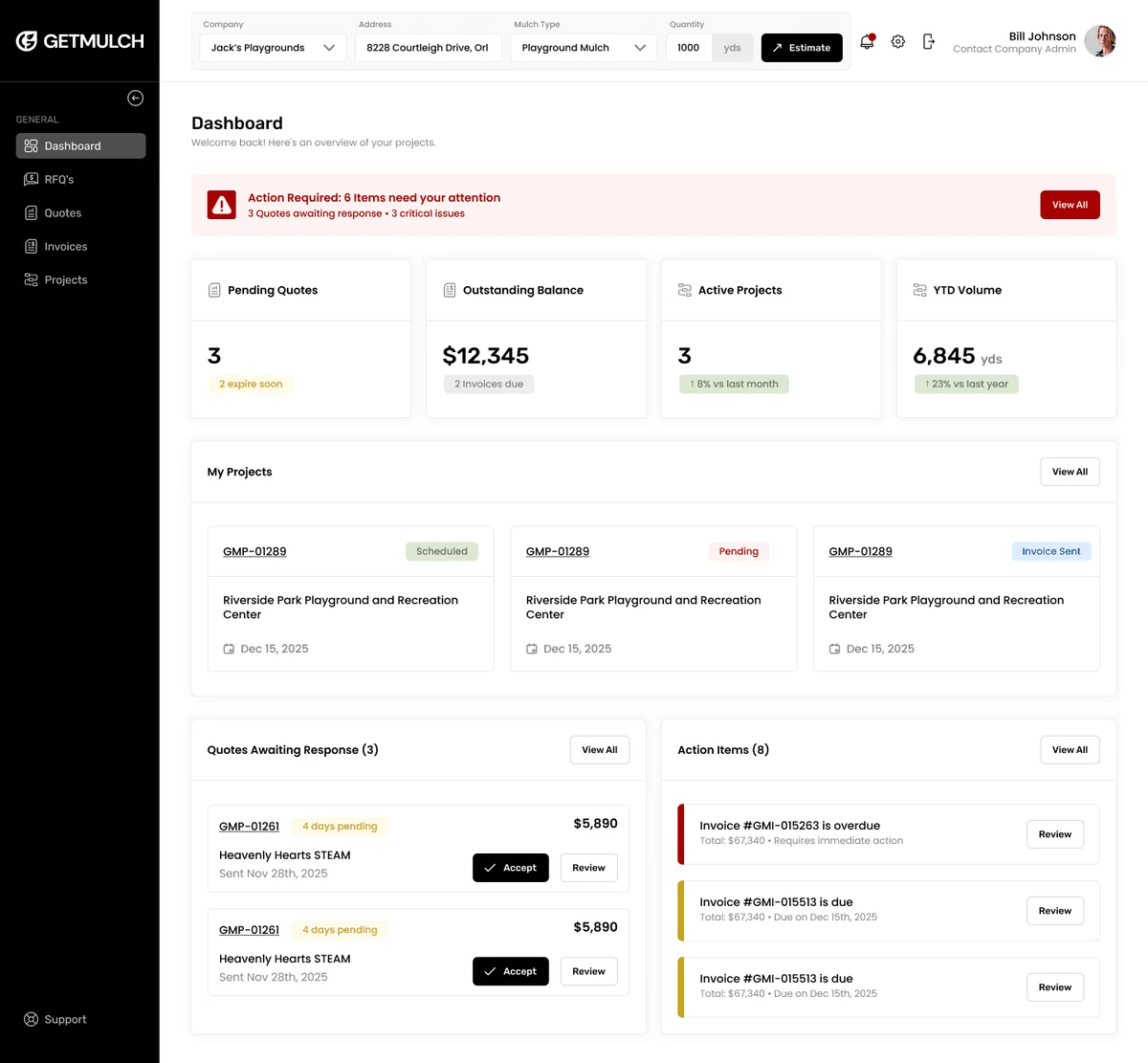
Task: Click the Pending status badge
Action: click(x=739, y=551)
